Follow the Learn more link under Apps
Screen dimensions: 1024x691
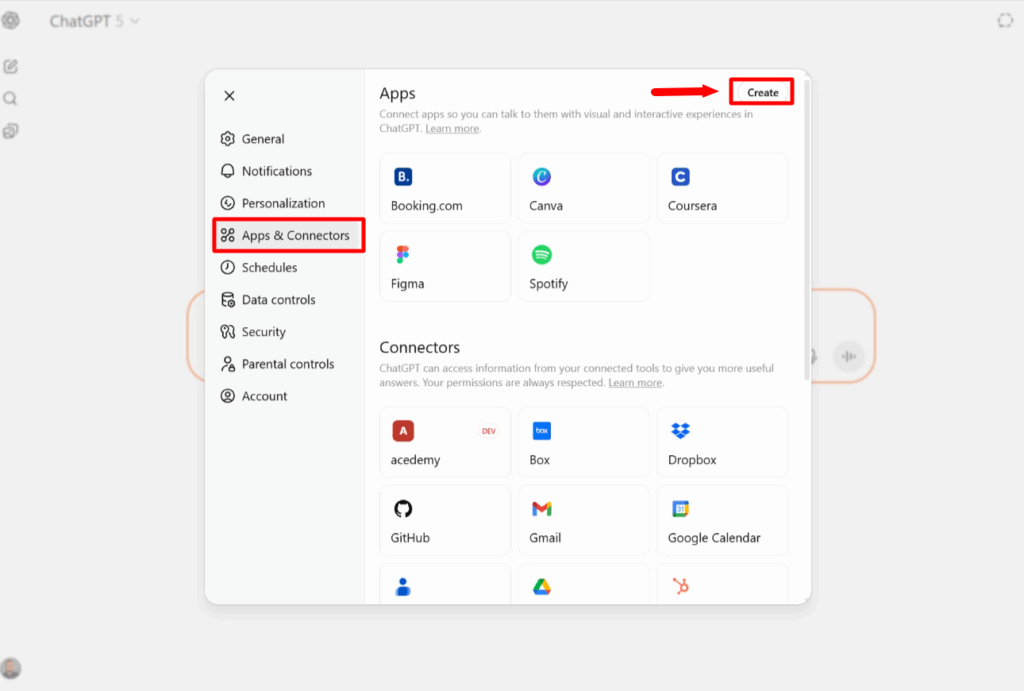[x=452, y=129]
